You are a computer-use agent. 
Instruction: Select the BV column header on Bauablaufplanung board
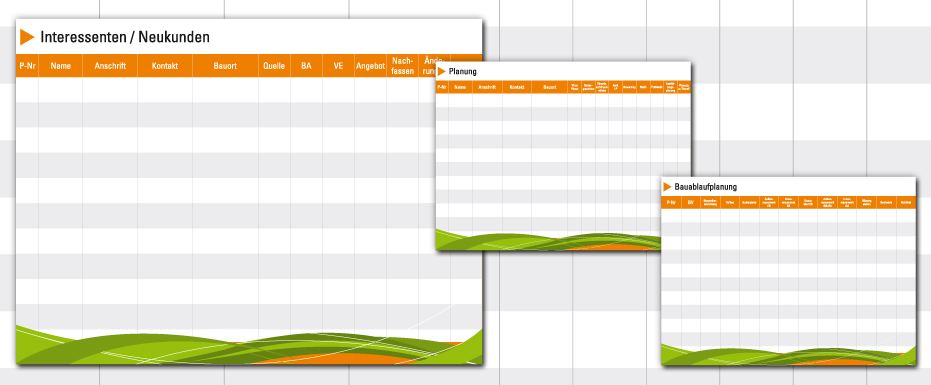691,203
